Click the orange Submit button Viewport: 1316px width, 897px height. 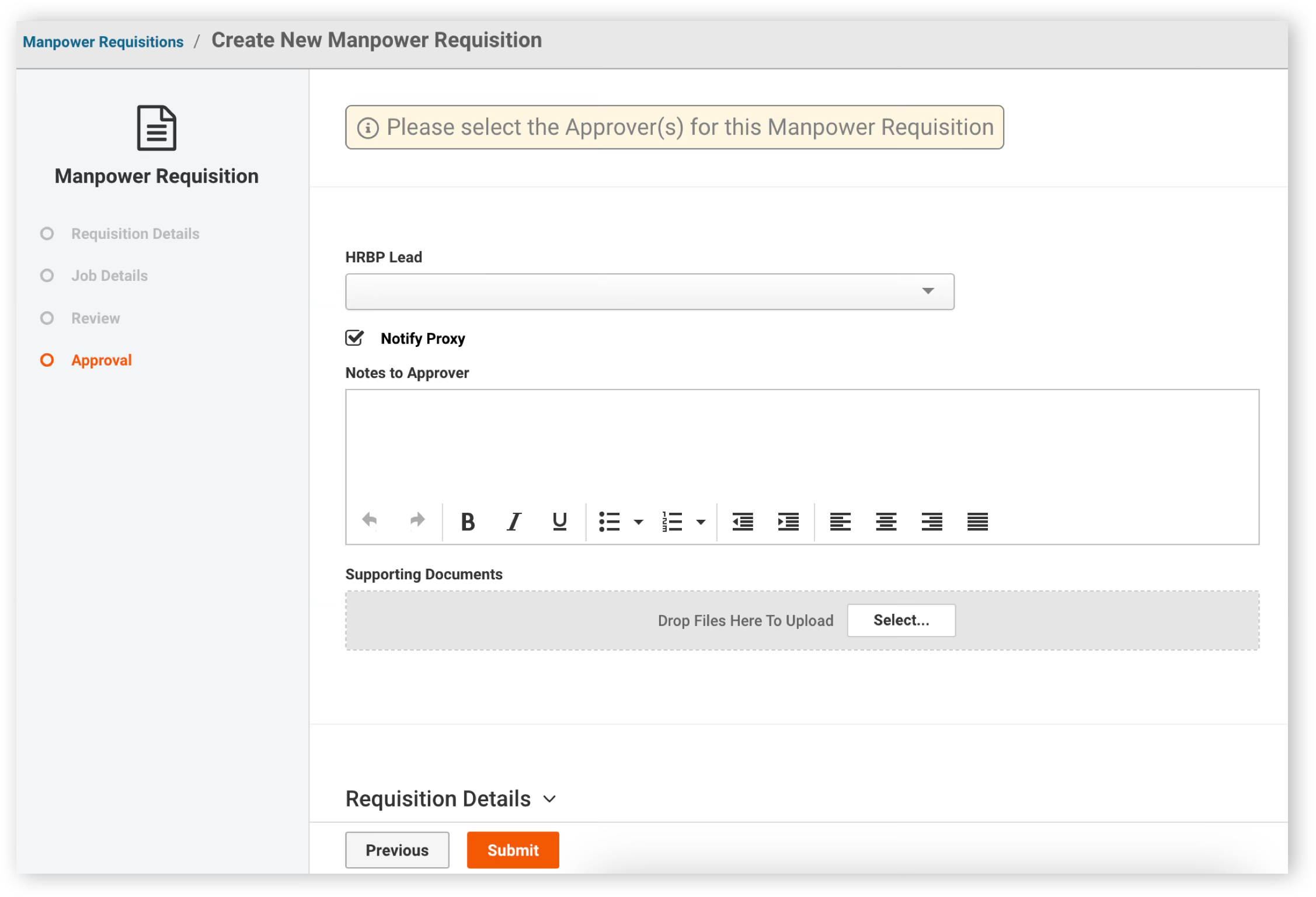(x=513, y=850)
